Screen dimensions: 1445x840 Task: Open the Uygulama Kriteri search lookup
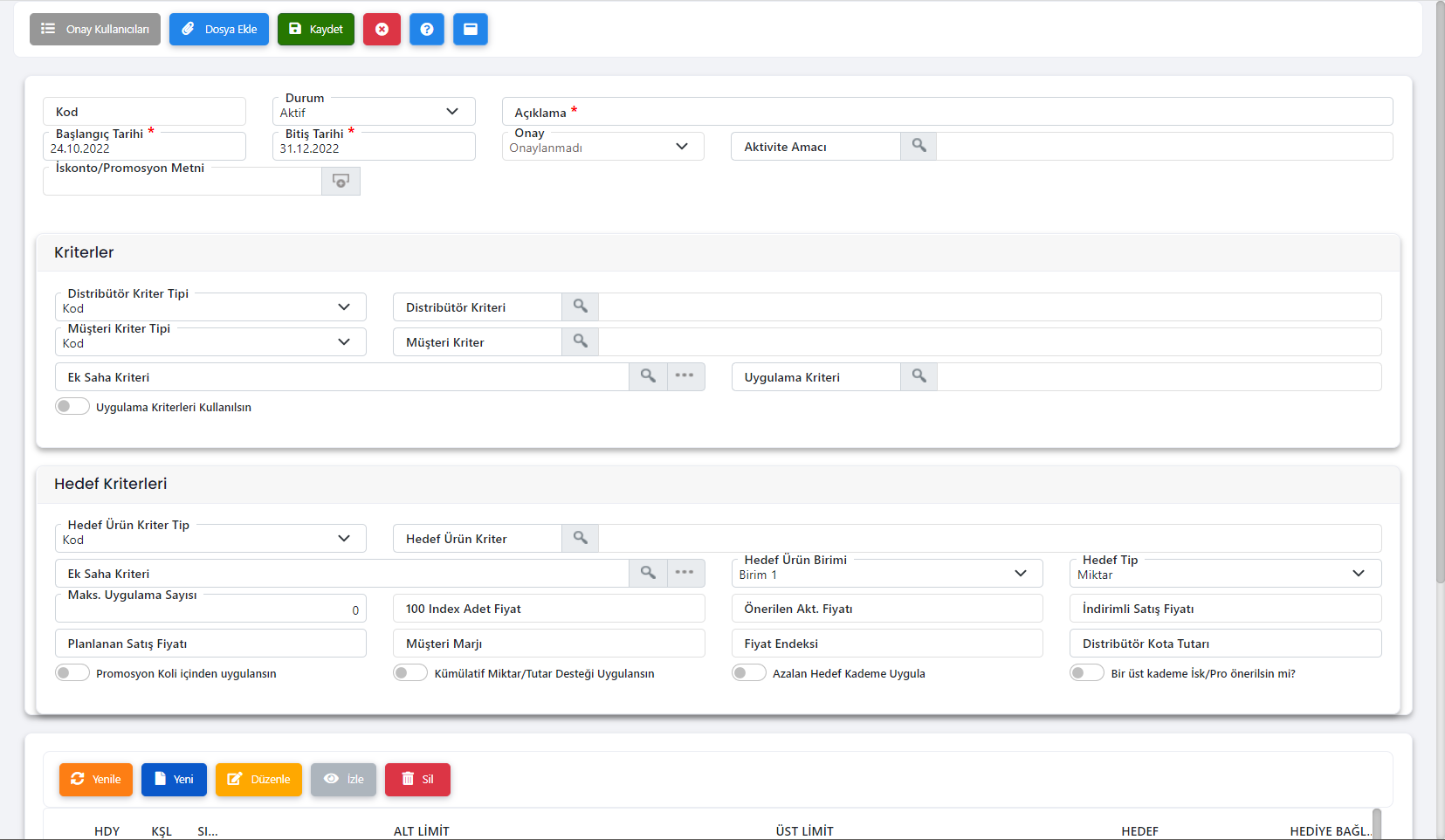[x=919, y=376]
